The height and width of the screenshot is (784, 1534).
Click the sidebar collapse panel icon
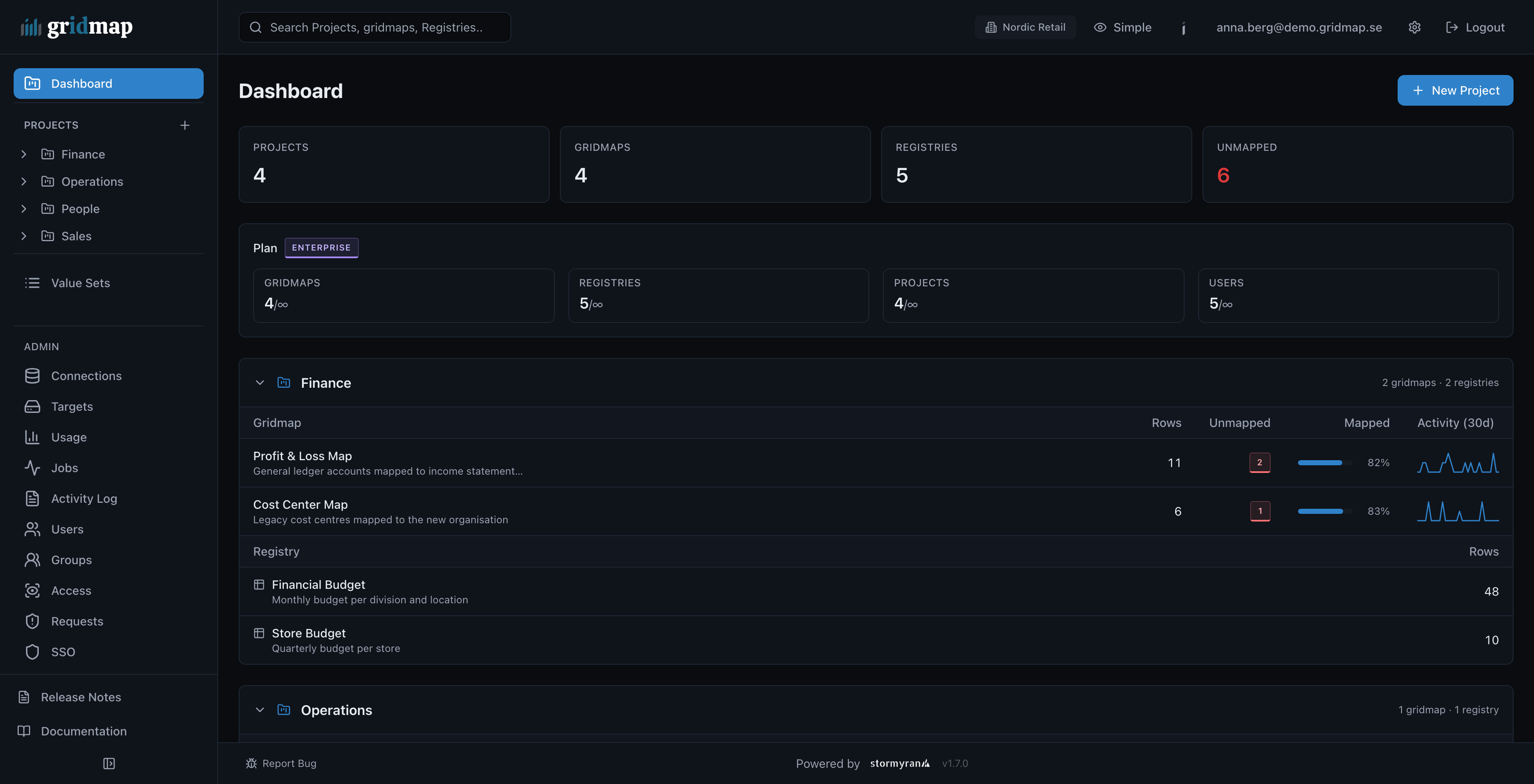point(109,763)
